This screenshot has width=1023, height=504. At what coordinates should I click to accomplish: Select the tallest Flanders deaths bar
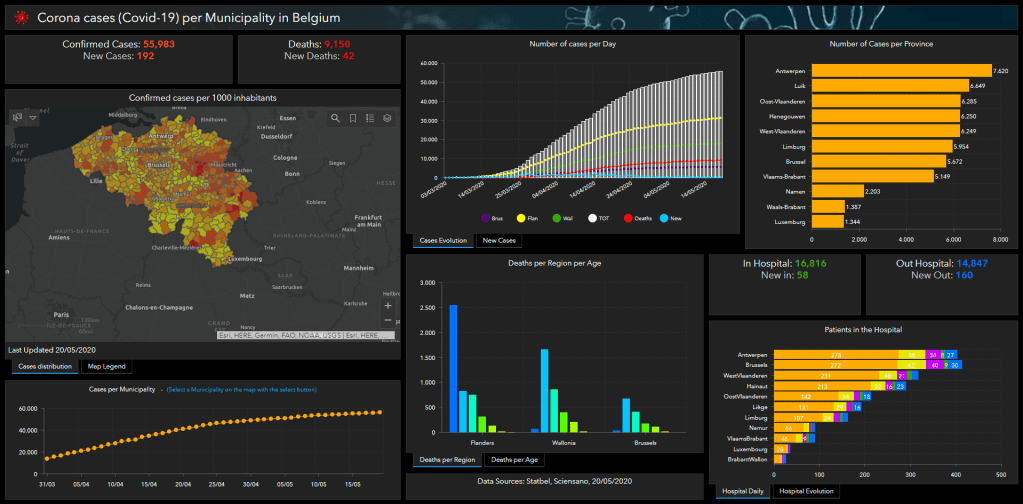pos(453,368)
